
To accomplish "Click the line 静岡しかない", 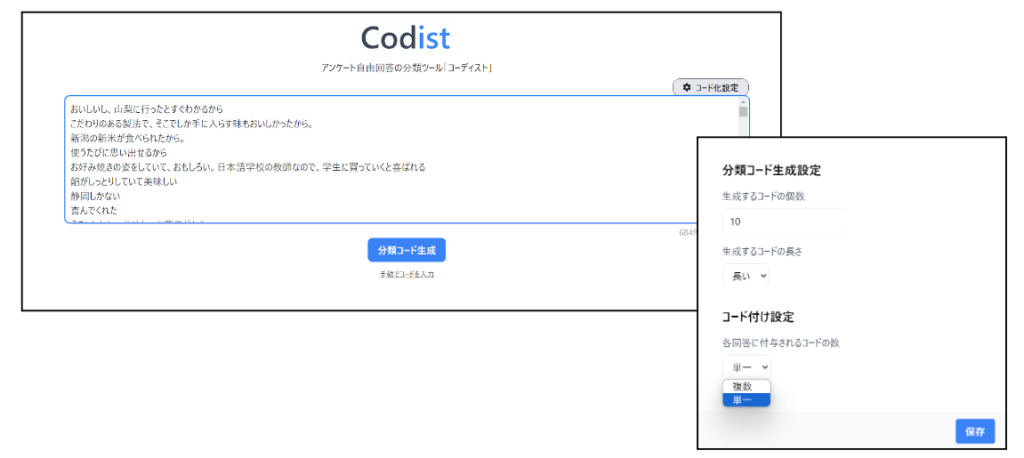I will point(95,195).
